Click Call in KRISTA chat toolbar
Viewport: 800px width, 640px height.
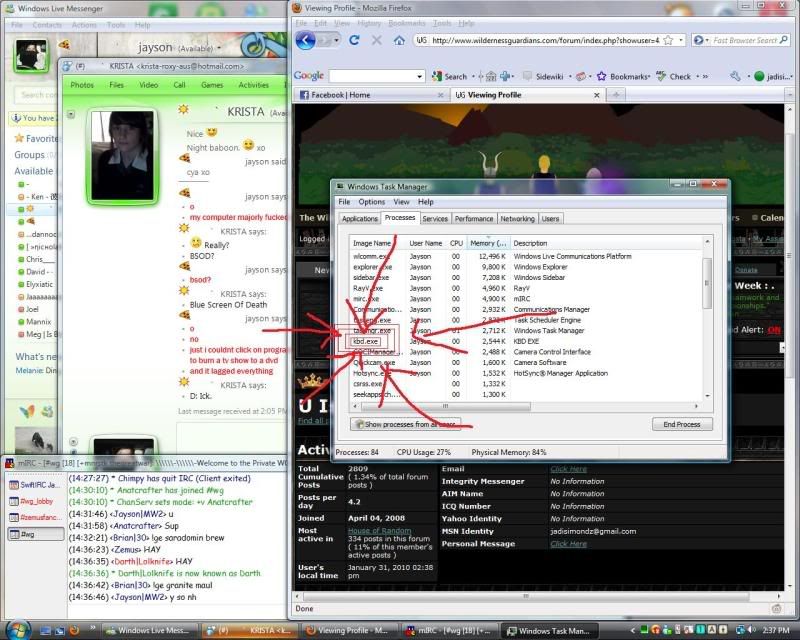click(x=179, y=85)
